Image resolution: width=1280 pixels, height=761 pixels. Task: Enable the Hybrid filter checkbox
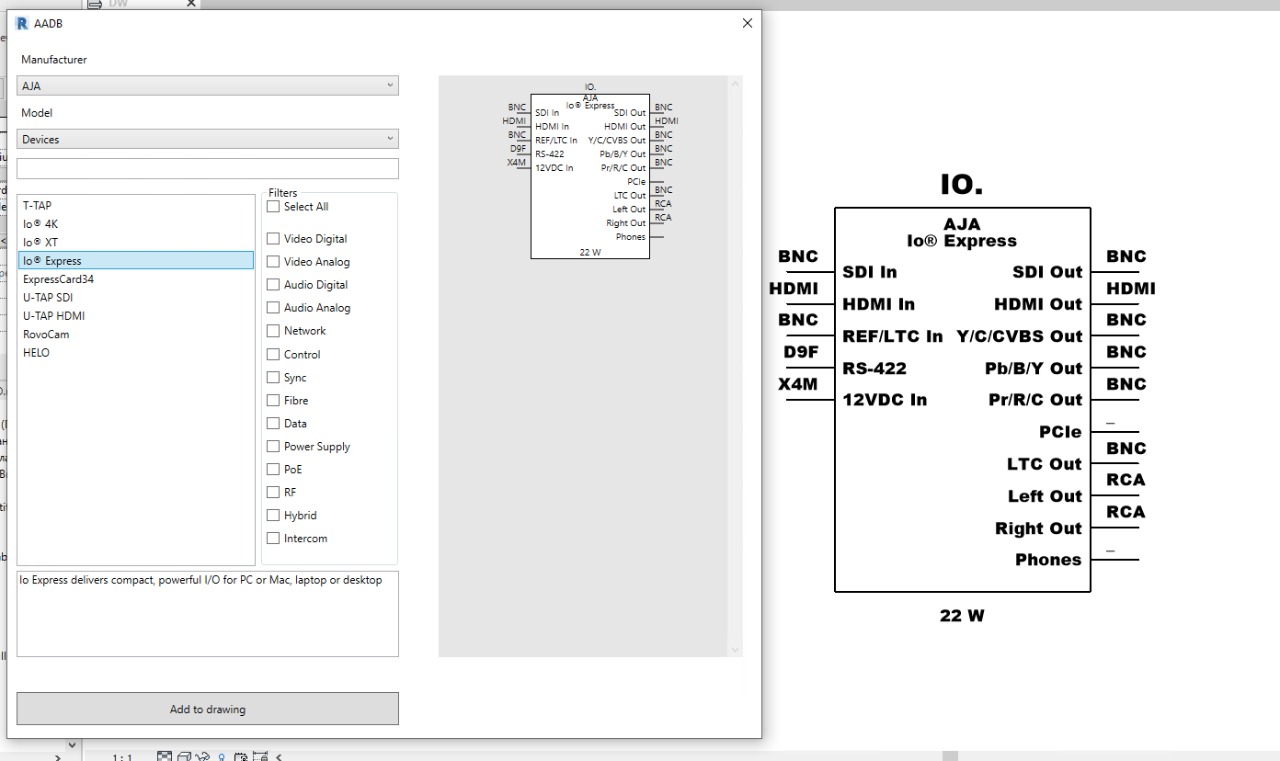pos(273,516)
